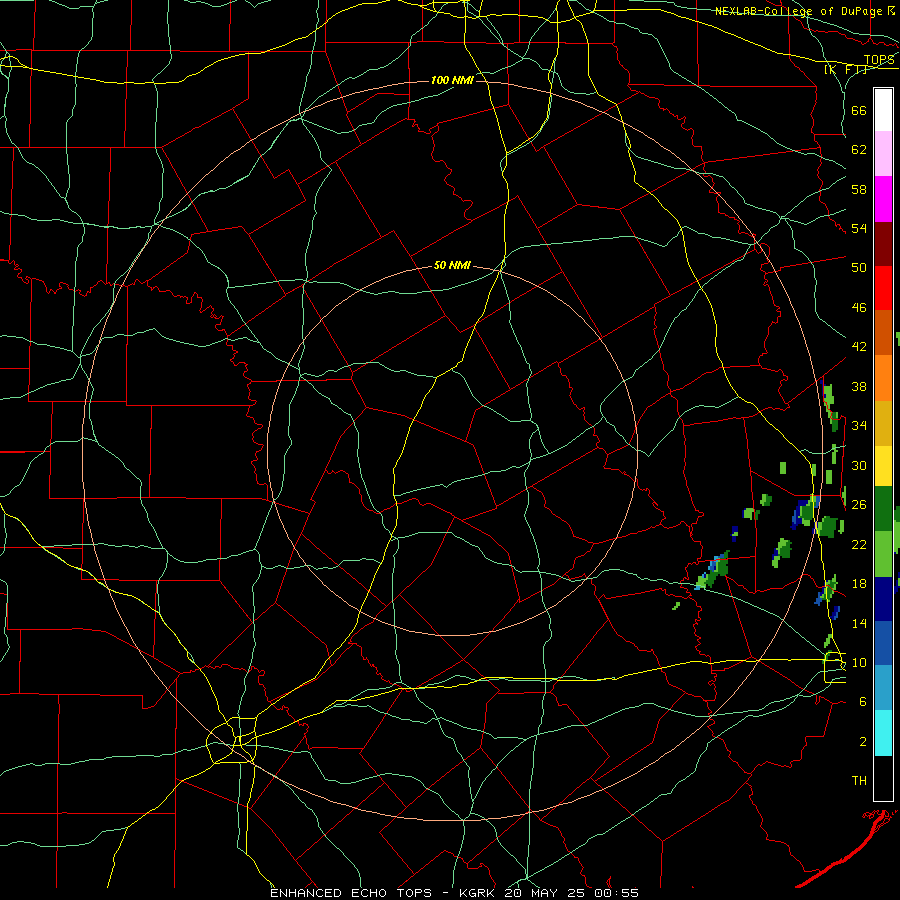Click the legend value "6"
Image resolution: width=900 pixels, height=900 pixels.
coord(863,702)
